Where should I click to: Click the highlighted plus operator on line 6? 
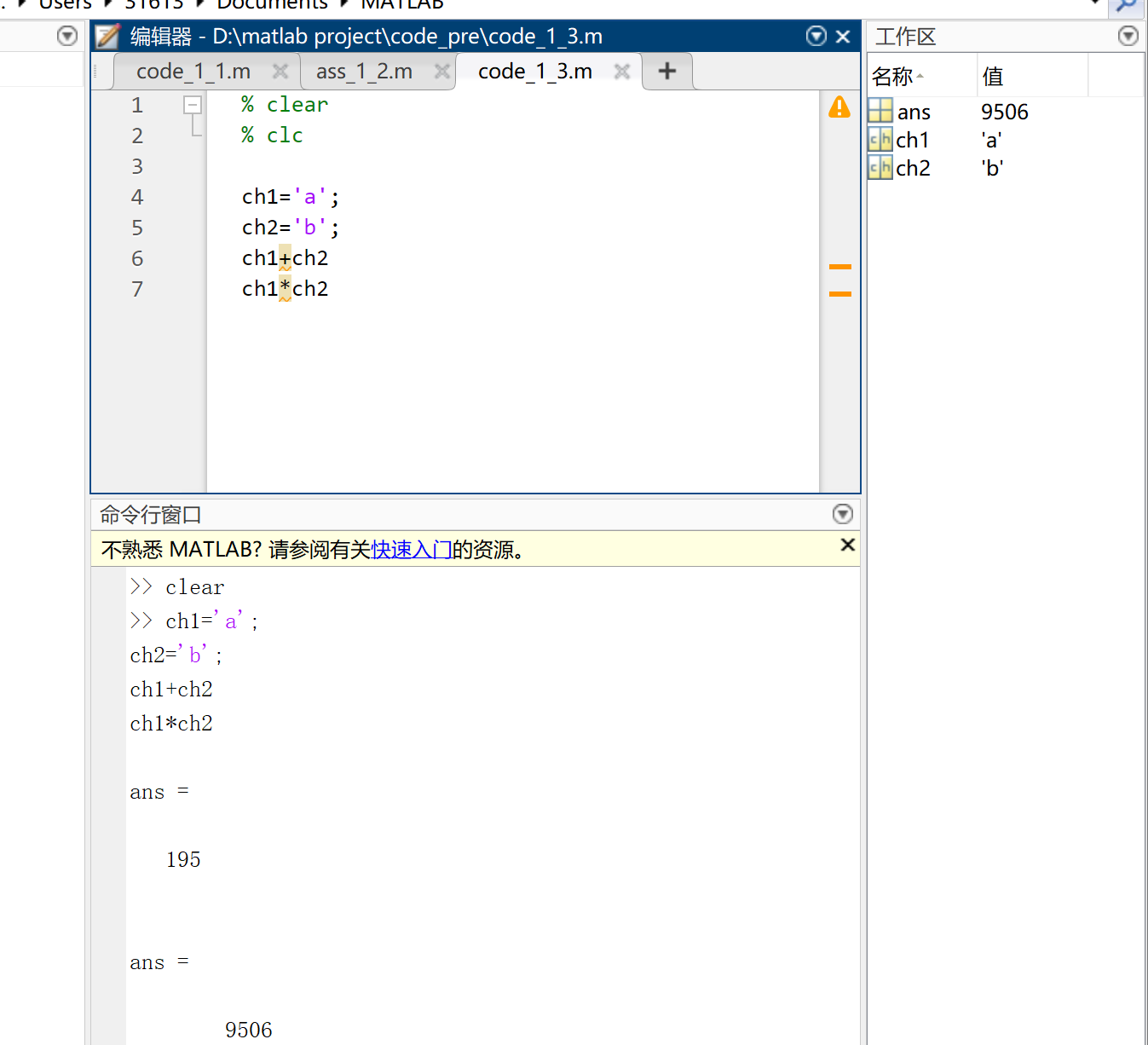285,257
